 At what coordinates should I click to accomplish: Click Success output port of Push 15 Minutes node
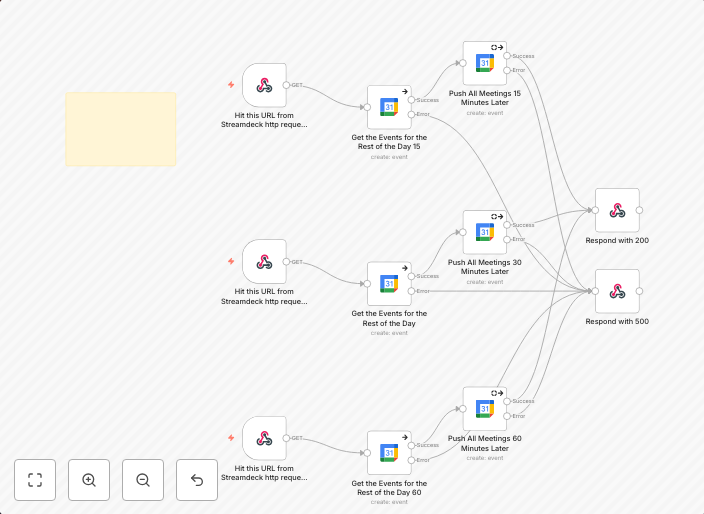[x=508, y=56]
